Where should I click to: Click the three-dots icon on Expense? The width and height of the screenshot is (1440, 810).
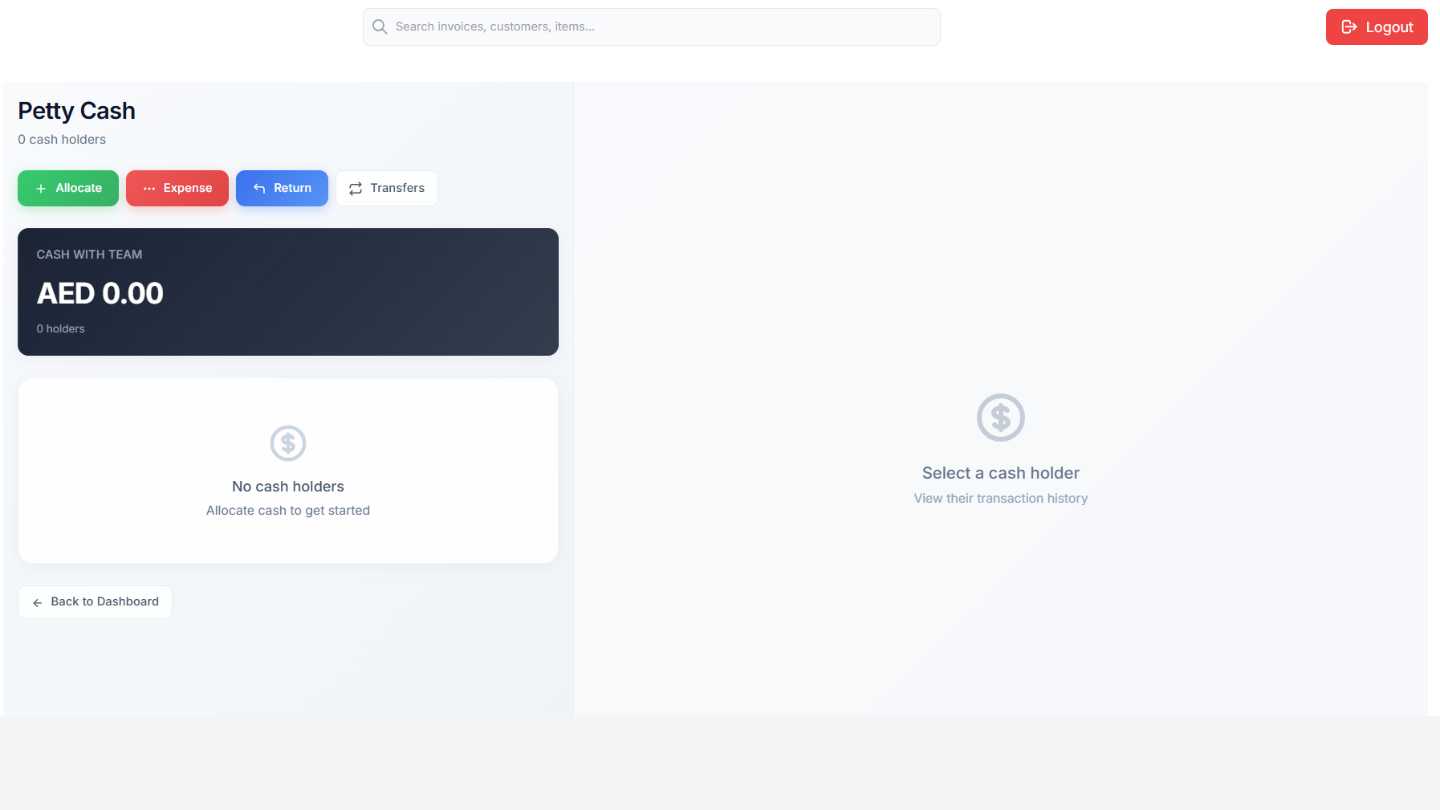tap(149, 188)
